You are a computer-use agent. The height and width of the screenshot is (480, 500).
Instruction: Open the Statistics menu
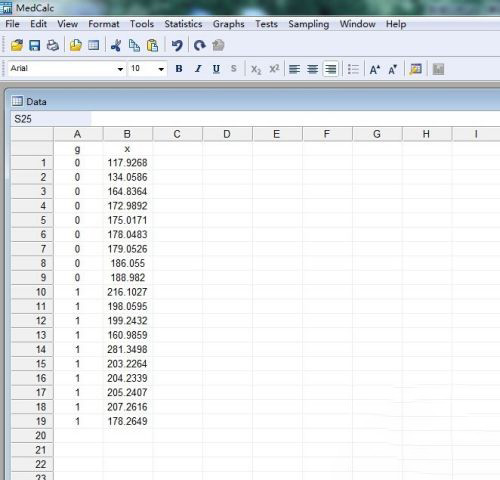point(183,24)
